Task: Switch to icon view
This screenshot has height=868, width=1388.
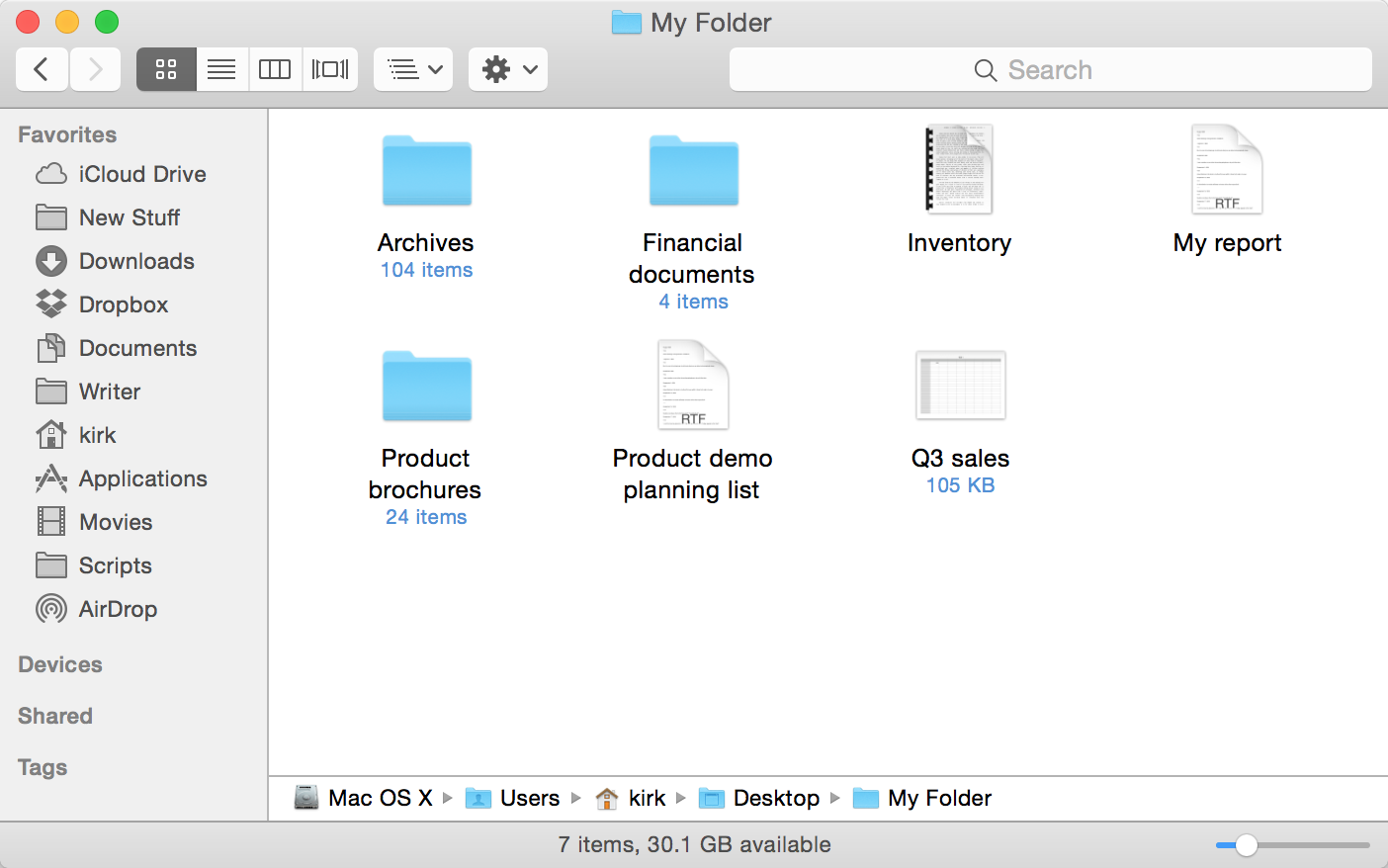Action: click(166, 69)
